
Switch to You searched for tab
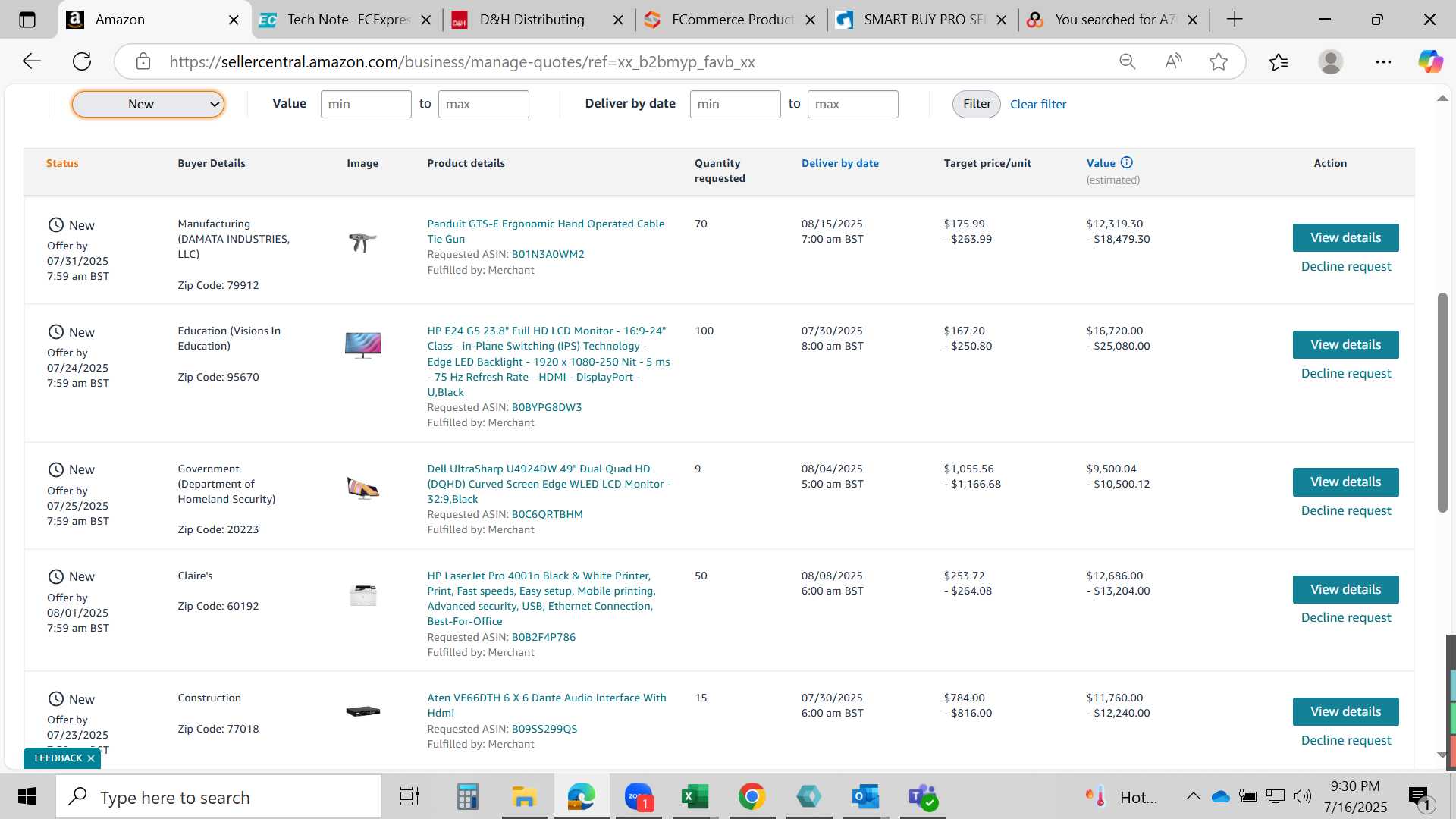pyautogui.click(x=1115, y=20)
